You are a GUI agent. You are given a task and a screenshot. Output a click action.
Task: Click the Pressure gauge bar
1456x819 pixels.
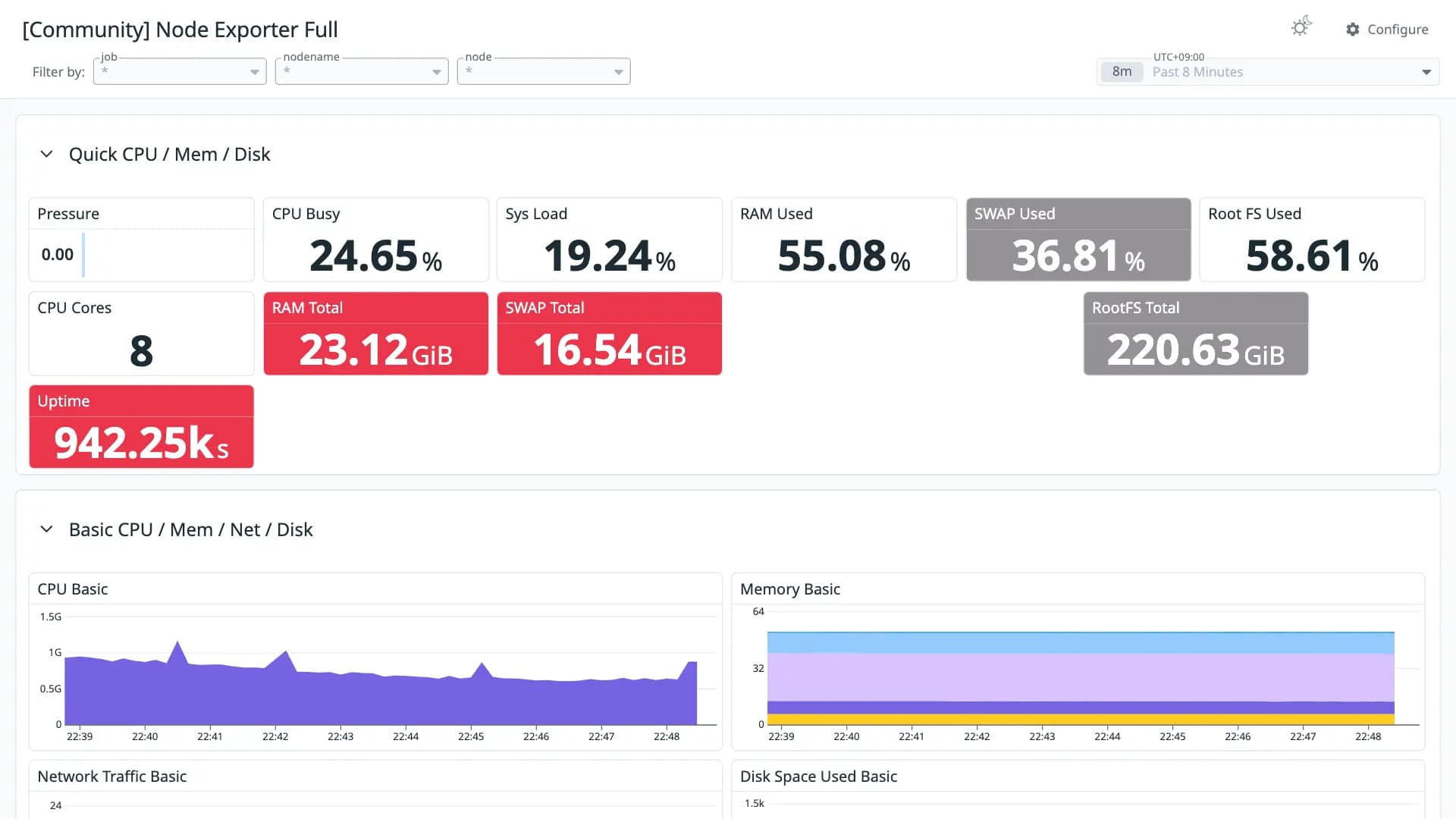(83, 255)
